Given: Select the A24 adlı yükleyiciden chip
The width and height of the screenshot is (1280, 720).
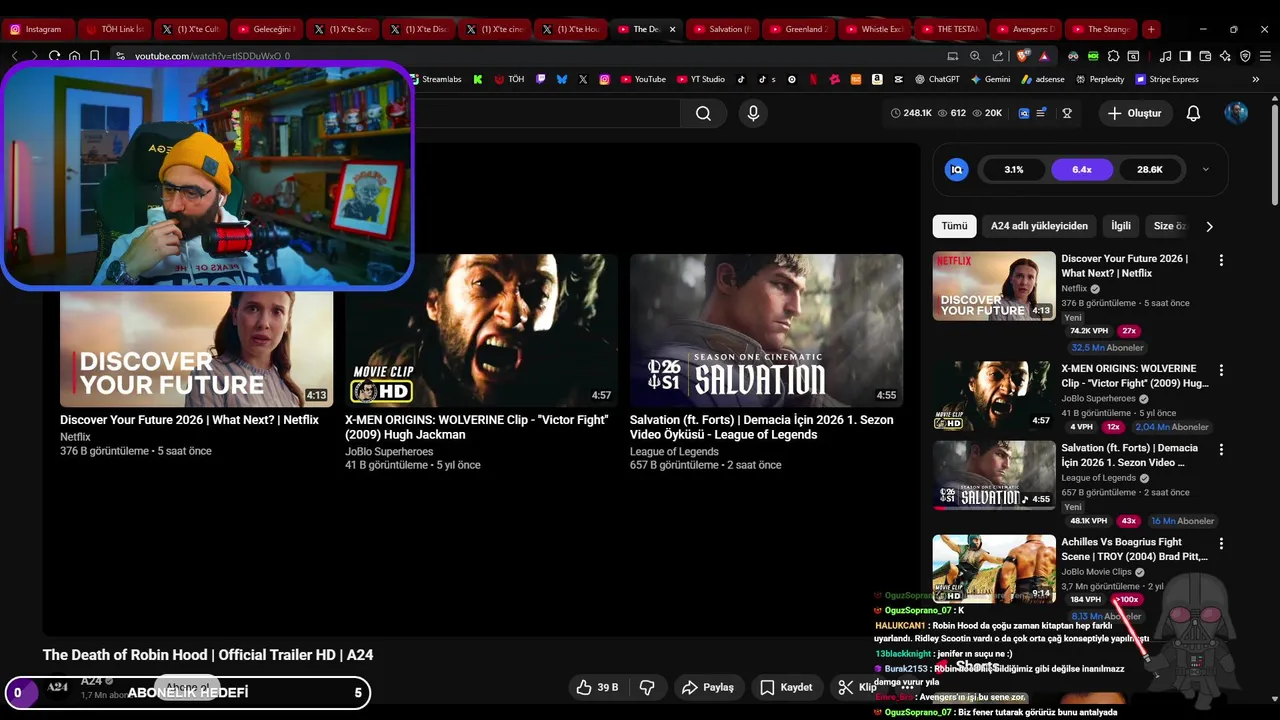Looking at the screenshot, I should (1039, 226).
